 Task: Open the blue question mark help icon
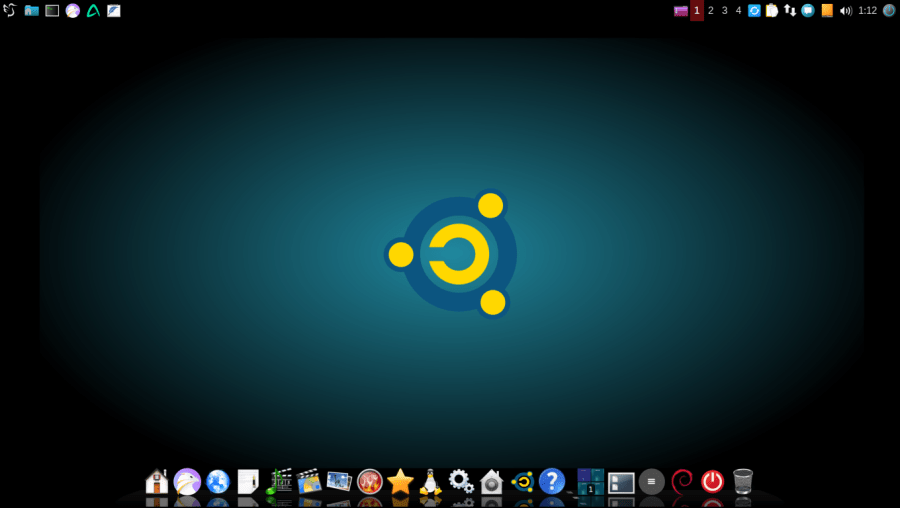552,481
